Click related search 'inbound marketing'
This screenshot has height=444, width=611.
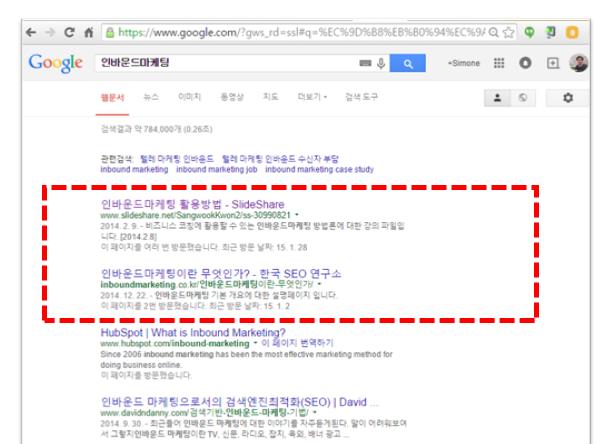[x=134, y=170]
